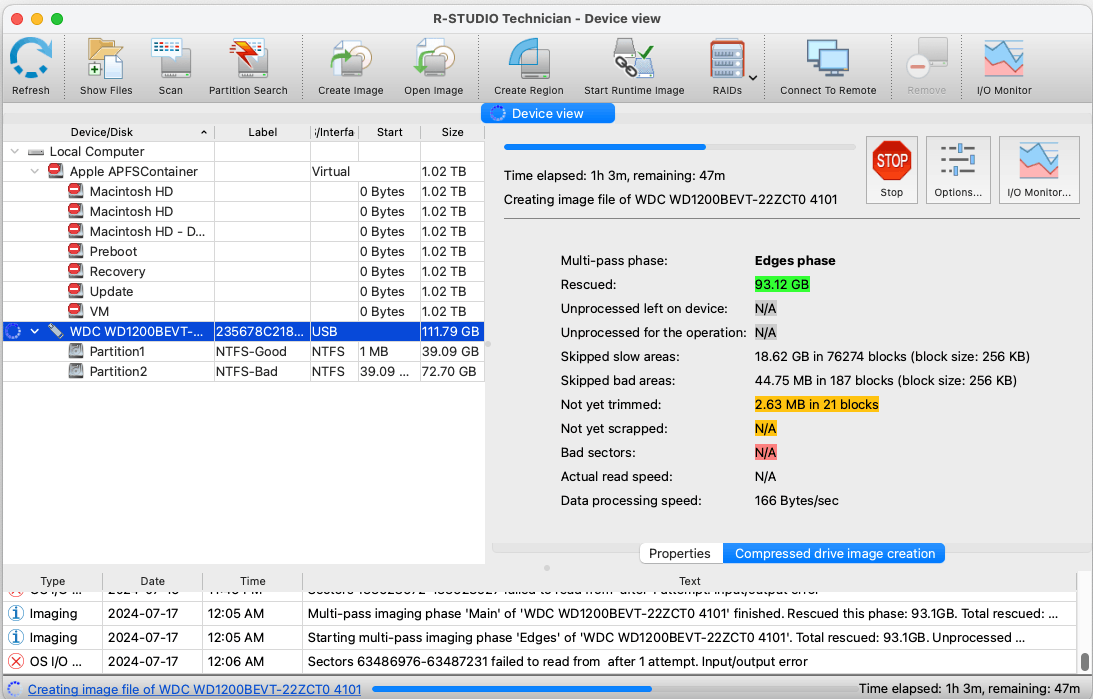This screenshot has width=1093, height=699.
Task: Click the 166 Bytes/sec speed value
Action: [797, 500]
